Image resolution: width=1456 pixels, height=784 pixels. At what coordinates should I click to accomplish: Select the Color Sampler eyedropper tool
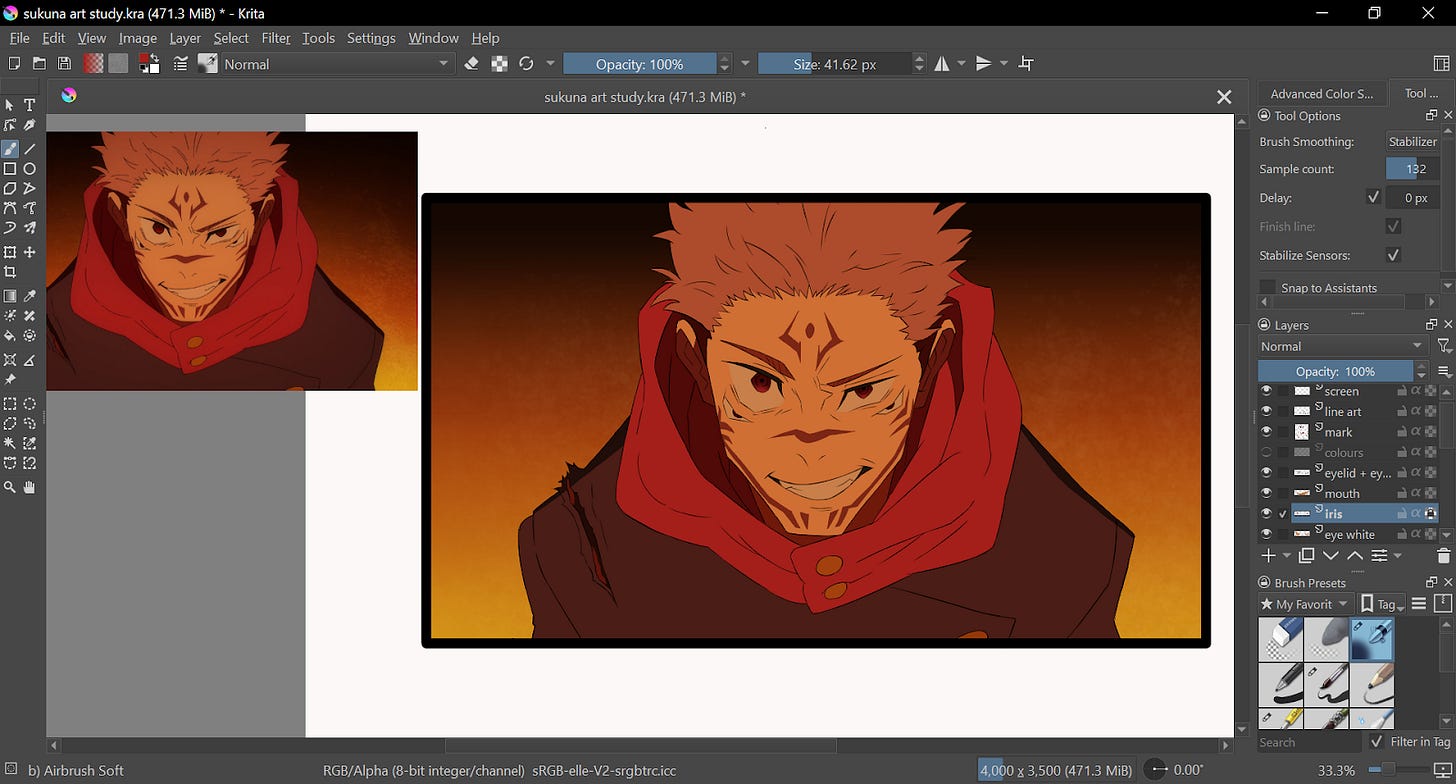pyautogui.click(x=30, y=296)
